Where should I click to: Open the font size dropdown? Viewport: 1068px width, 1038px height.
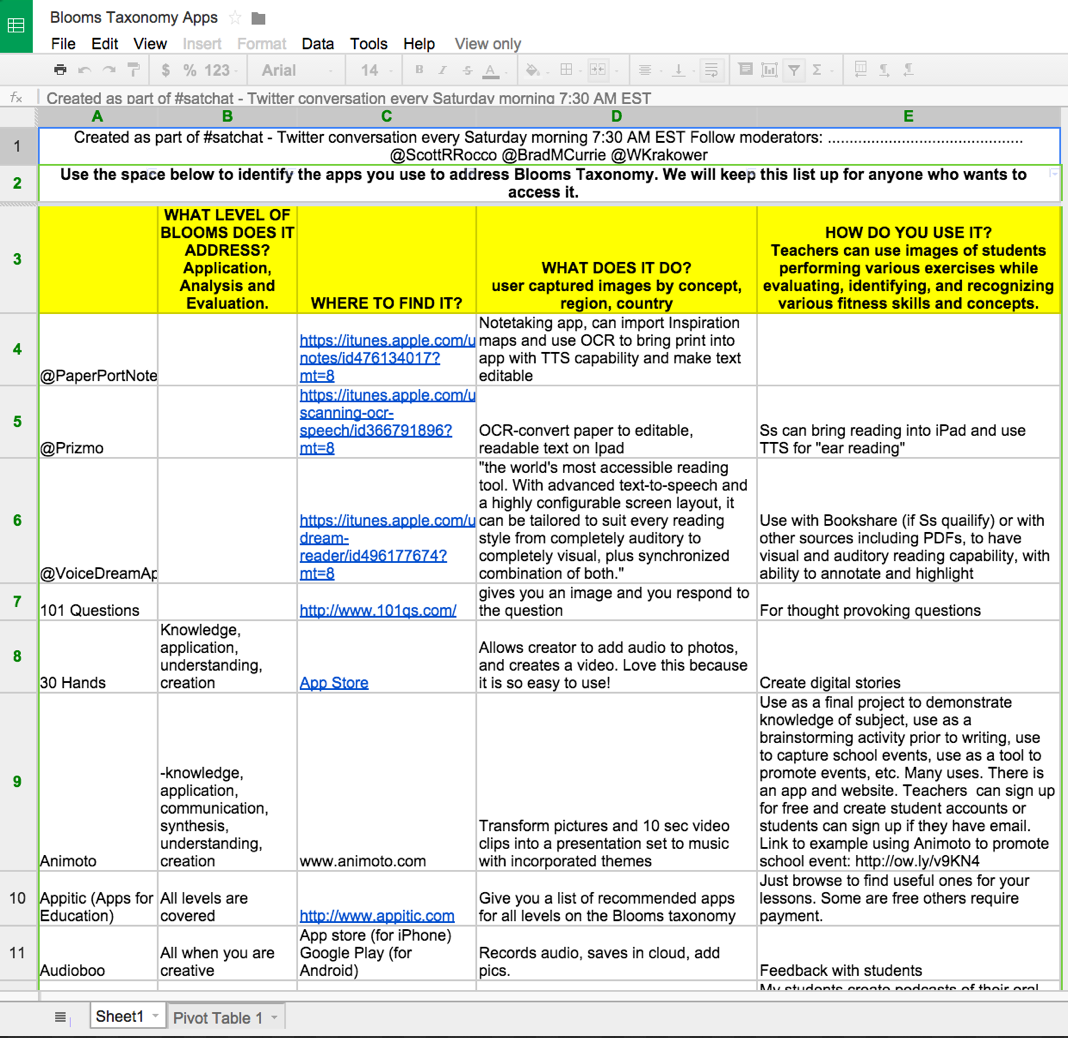coord(372,69)
